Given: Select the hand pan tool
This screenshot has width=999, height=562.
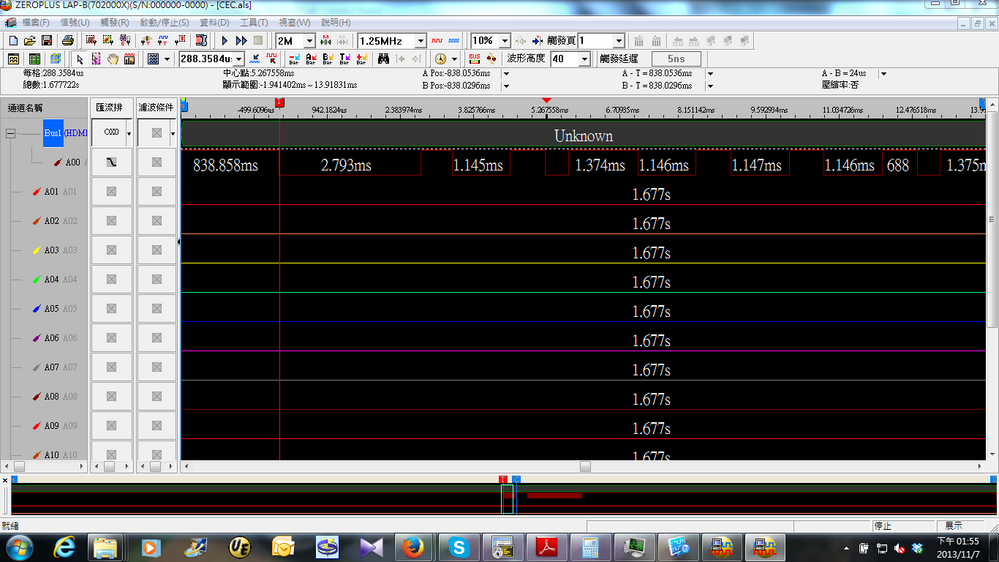Looking at the screenshot, I should [113, 59].
